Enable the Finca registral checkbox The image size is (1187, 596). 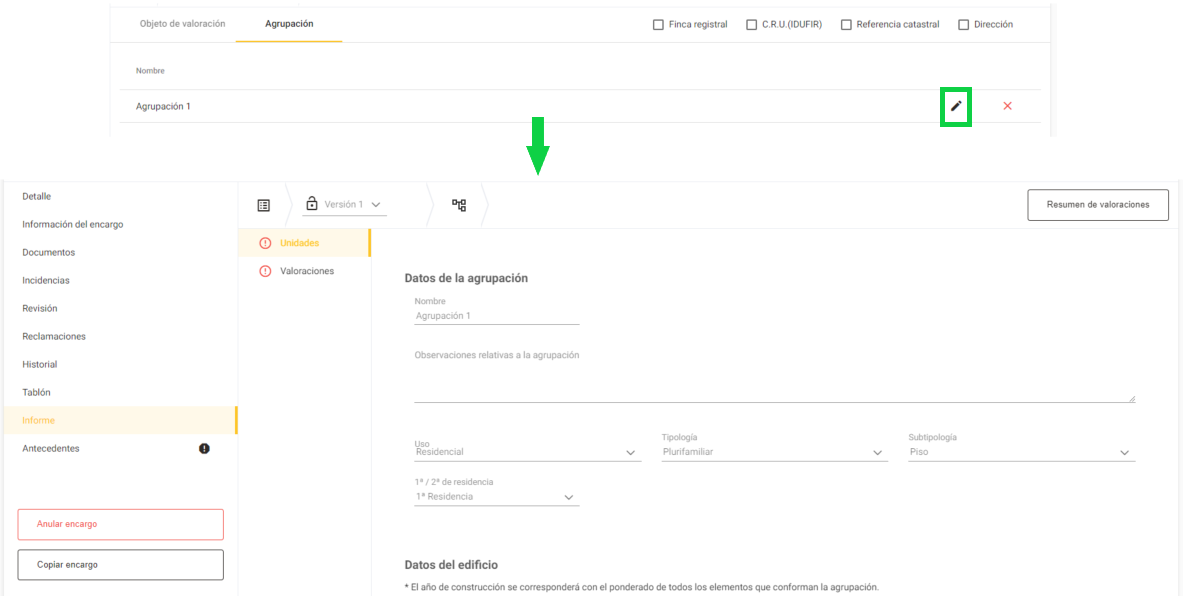658,24
